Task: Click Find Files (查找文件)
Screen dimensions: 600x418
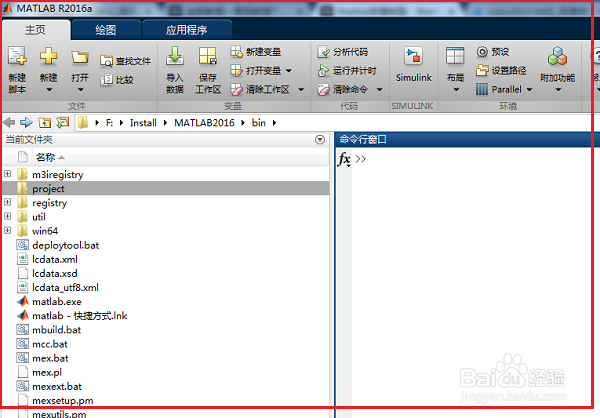Action: point(126,61)
